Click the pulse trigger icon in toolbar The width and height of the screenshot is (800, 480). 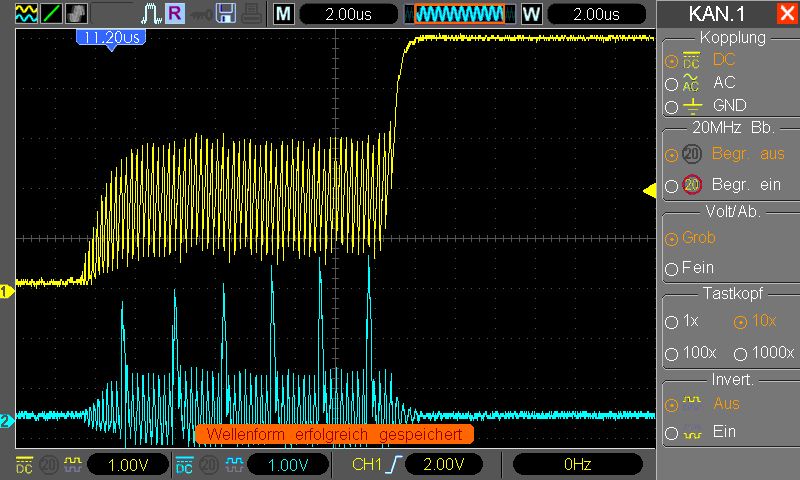(151, 14)
